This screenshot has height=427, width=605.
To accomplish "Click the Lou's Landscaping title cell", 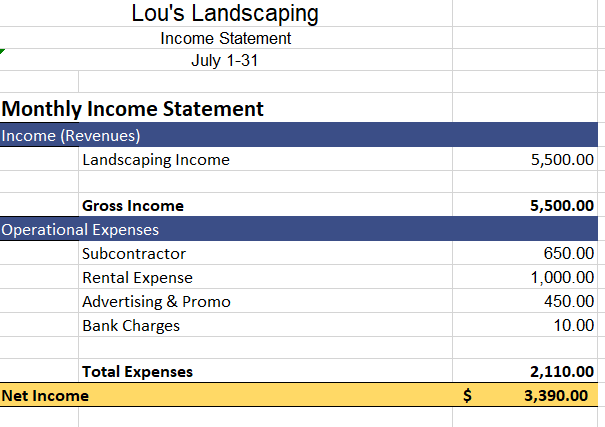I will point(225,14).
